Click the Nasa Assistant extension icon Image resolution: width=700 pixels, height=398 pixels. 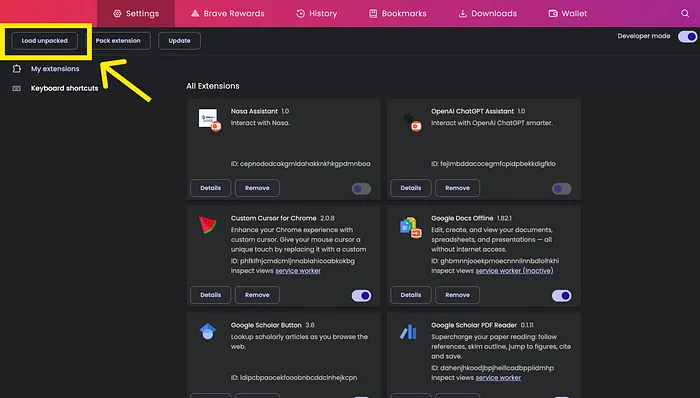pos(209,120)
